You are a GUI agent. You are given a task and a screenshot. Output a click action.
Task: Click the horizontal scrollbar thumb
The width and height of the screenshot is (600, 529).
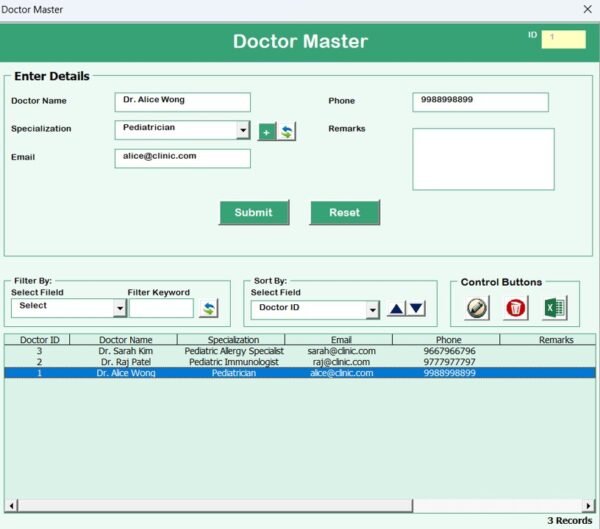point(215,506)
